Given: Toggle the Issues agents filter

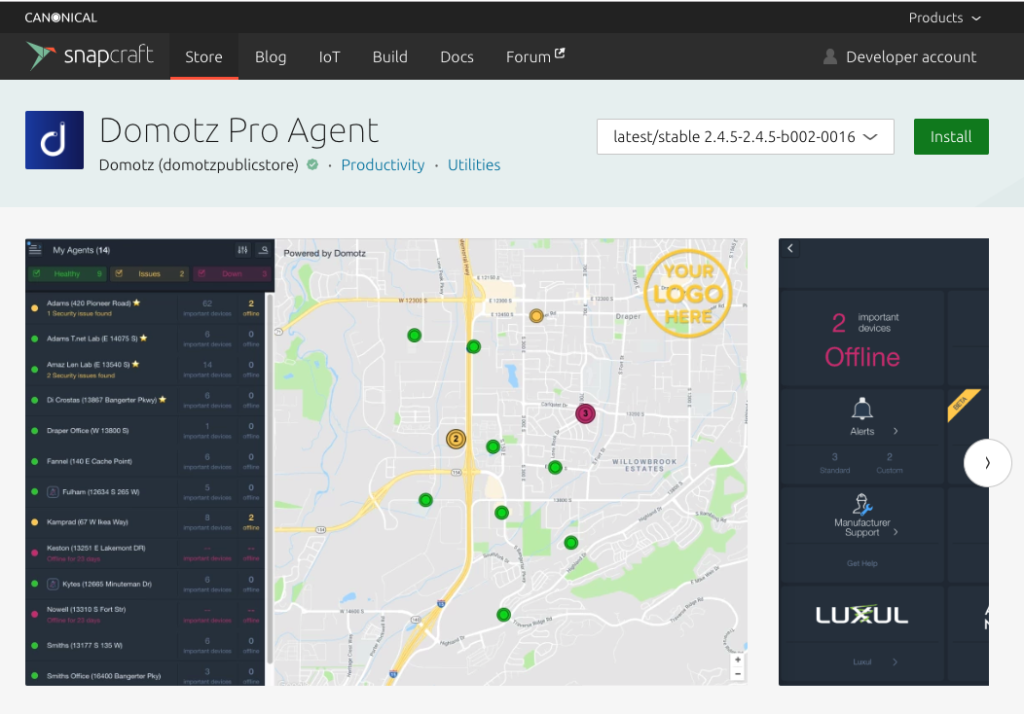Looking at the screenshot, I should coord(147,272).
